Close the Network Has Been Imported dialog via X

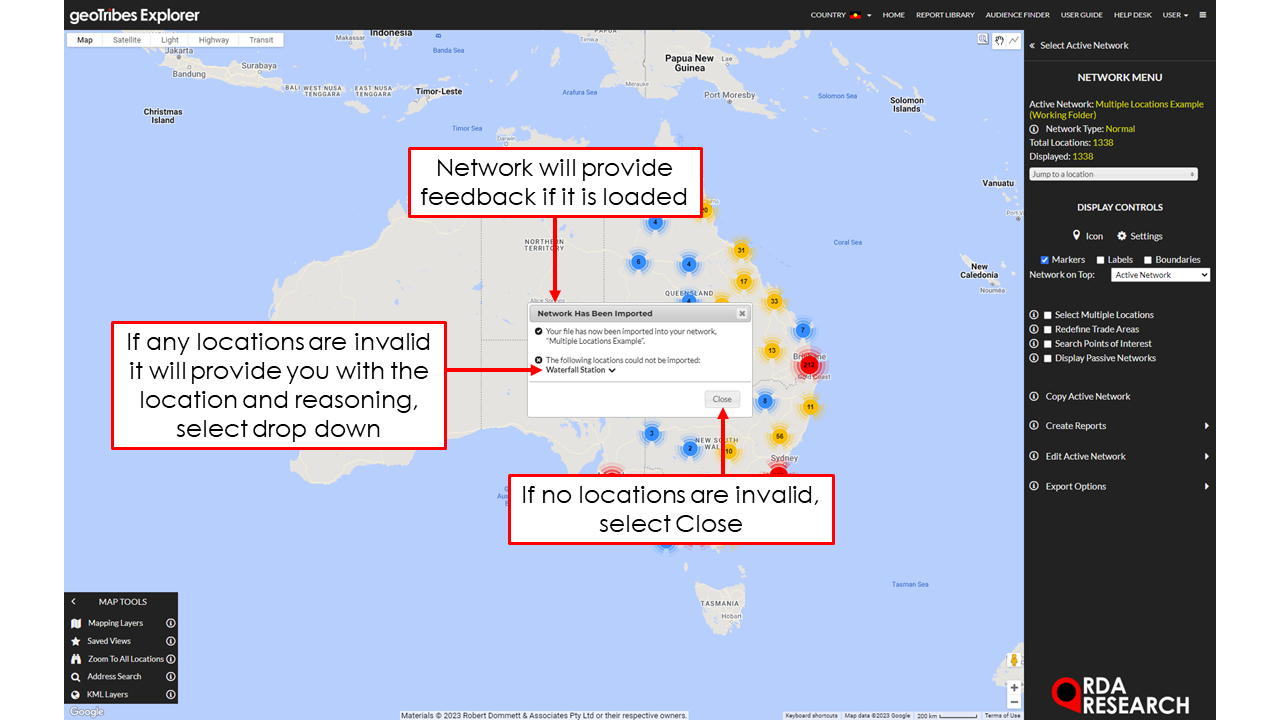pyautogui.click(x=742, y=313)
